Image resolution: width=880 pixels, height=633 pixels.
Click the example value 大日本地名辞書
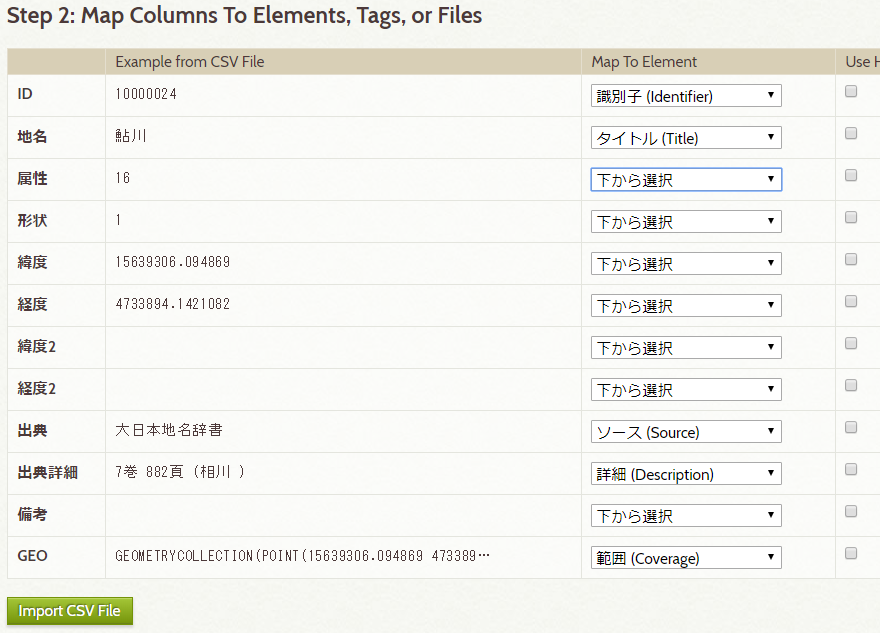pos(169,430)
